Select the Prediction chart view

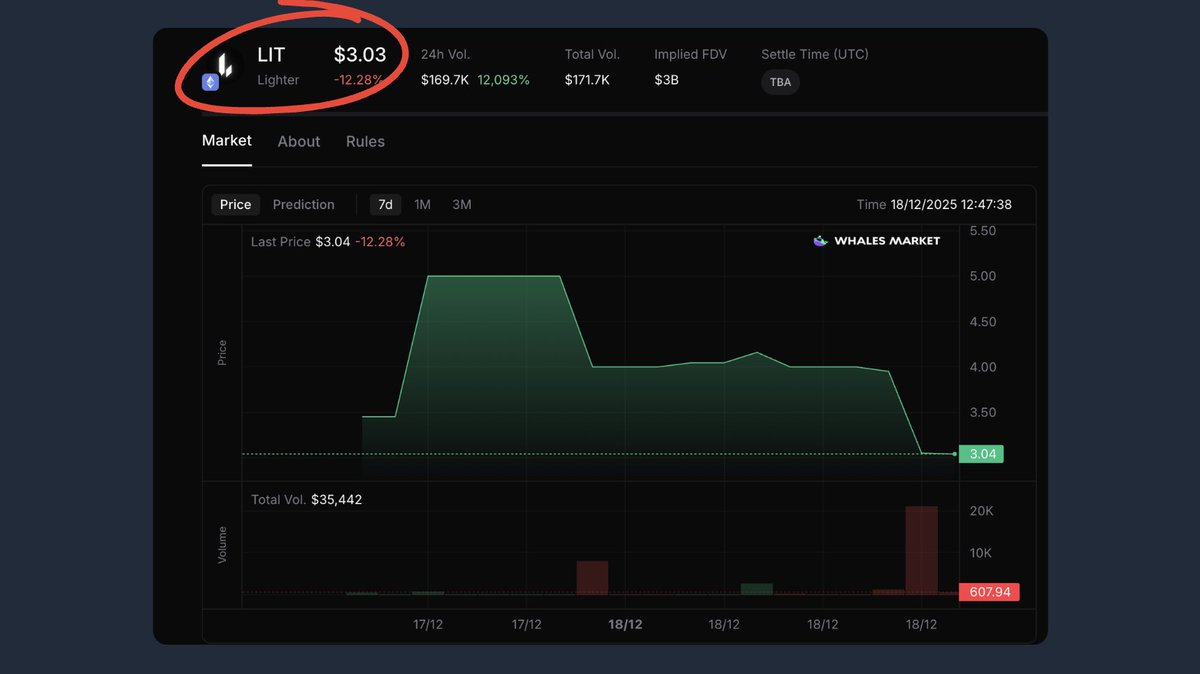coord(304,204)
